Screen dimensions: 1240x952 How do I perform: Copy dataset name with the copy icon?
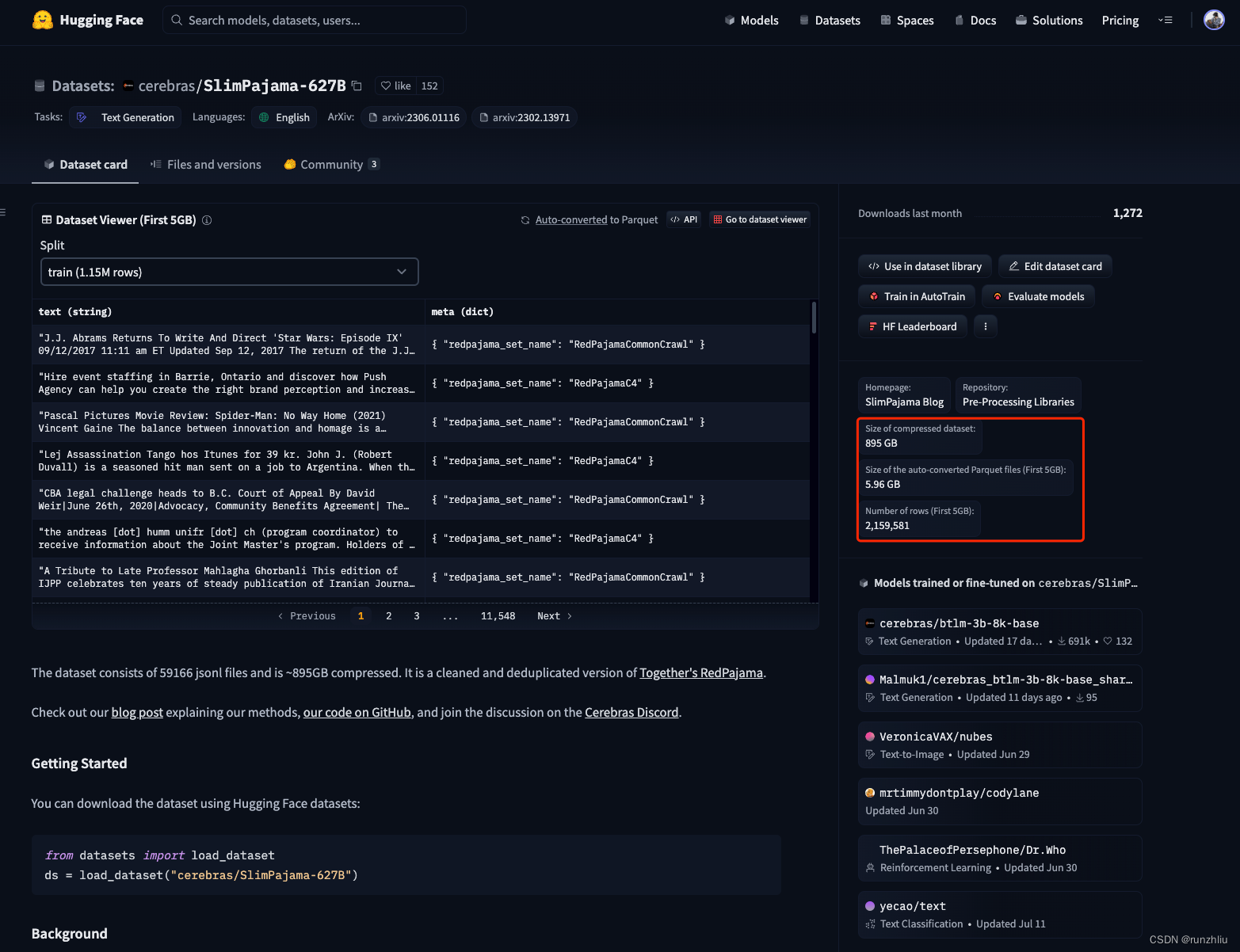357,86
